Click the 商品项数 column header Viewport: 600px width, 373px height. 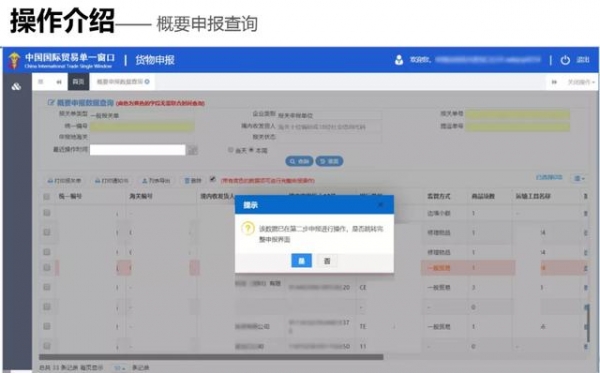[483, 196]
